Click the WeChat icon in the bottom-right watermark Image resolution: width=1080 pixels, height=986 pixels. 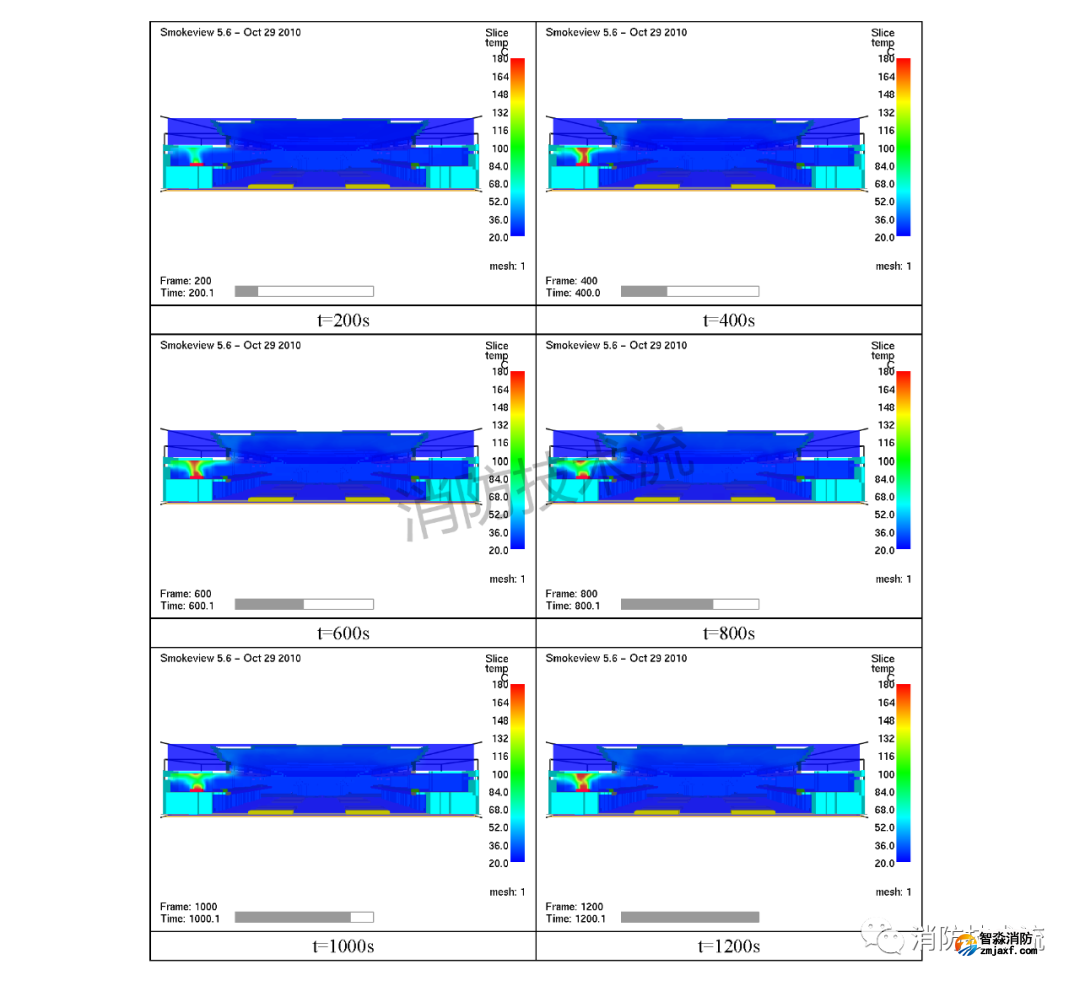882,939
